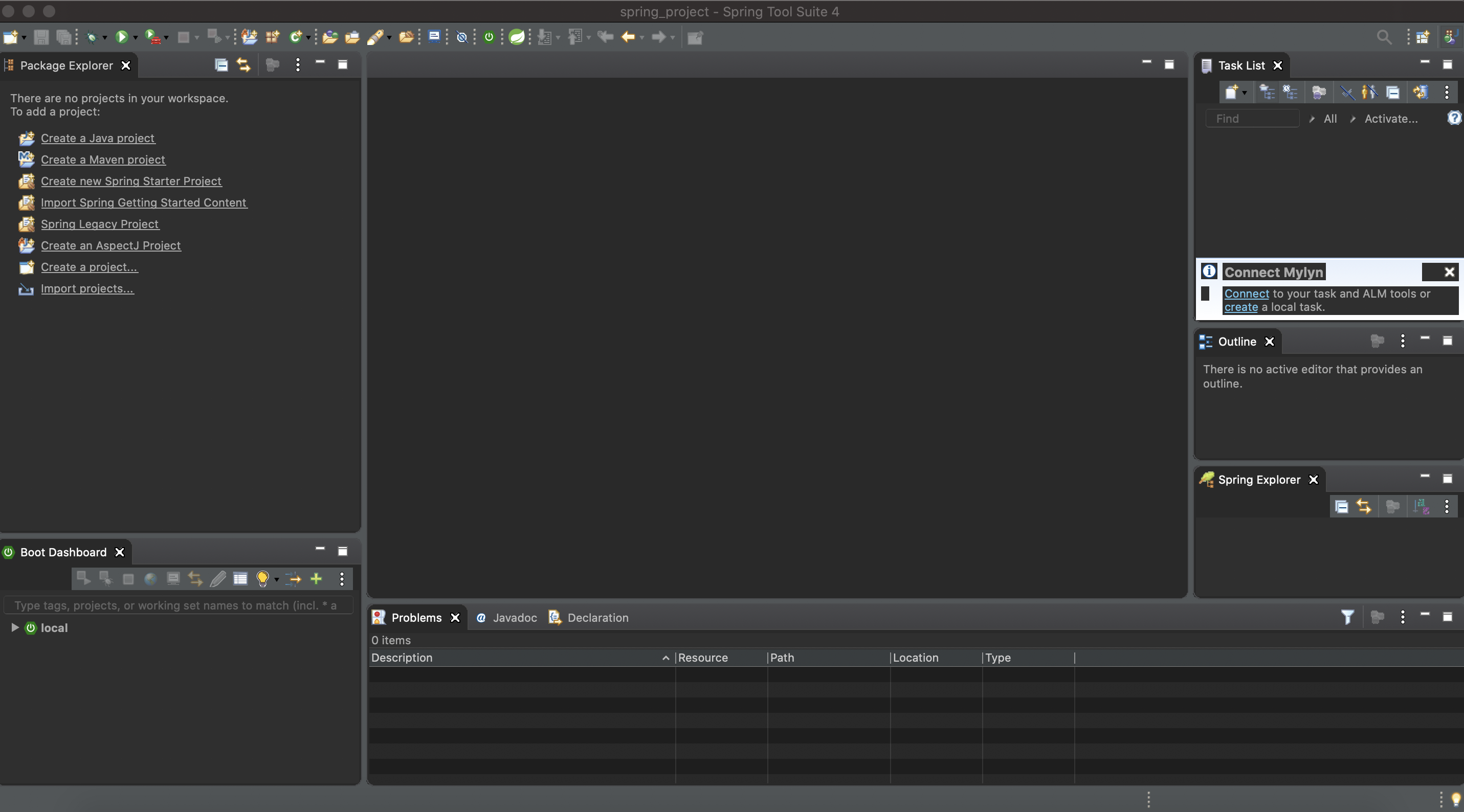
Task: Open the Run button dropdown arrow
Action: point(135,38)
